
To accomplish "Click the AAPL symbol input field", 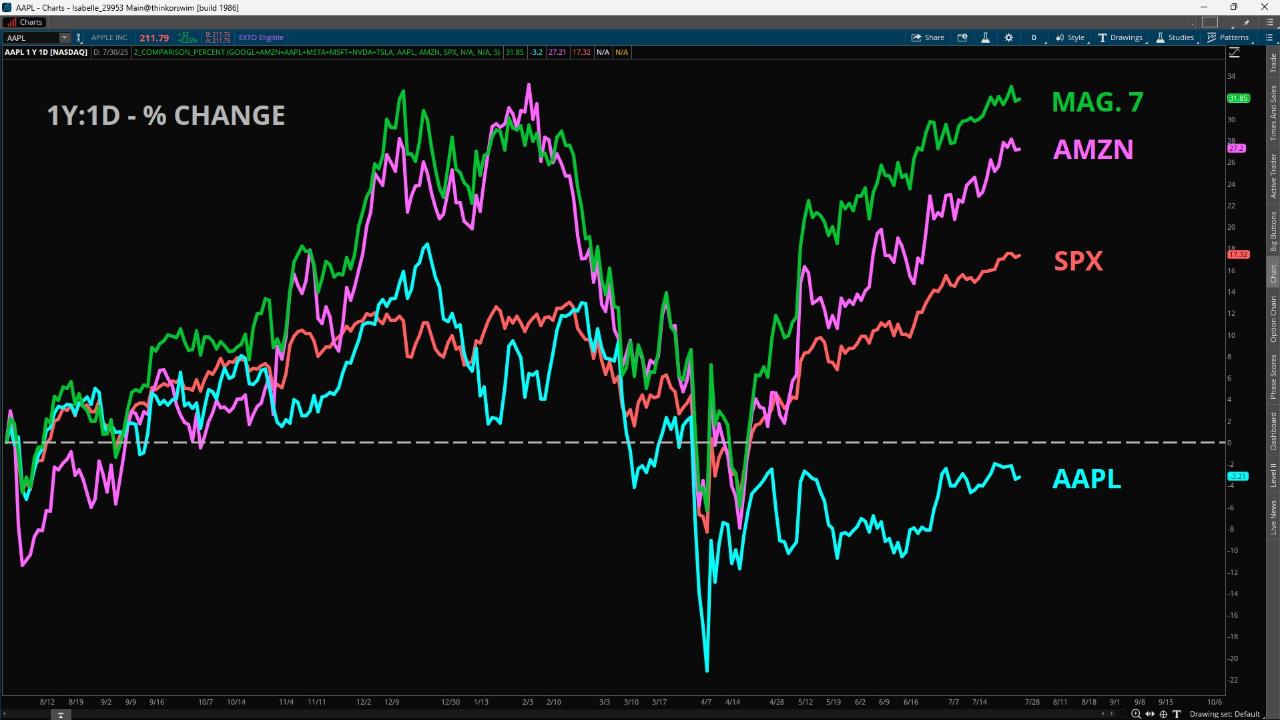I will click(32, 38).
